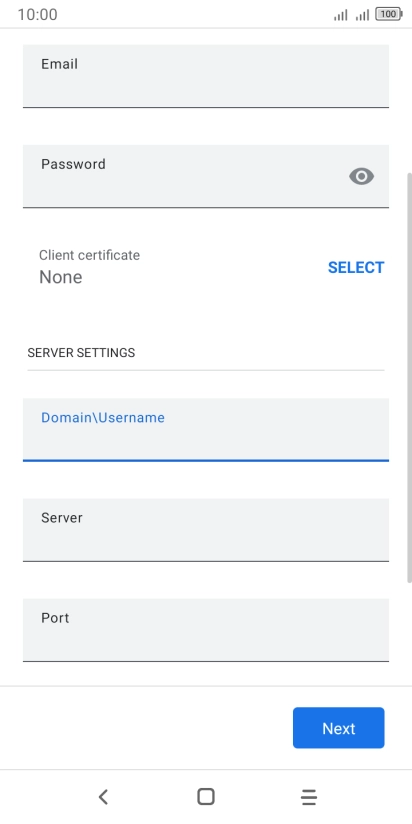Open the recent apps three-line icon

pos(309,797)
